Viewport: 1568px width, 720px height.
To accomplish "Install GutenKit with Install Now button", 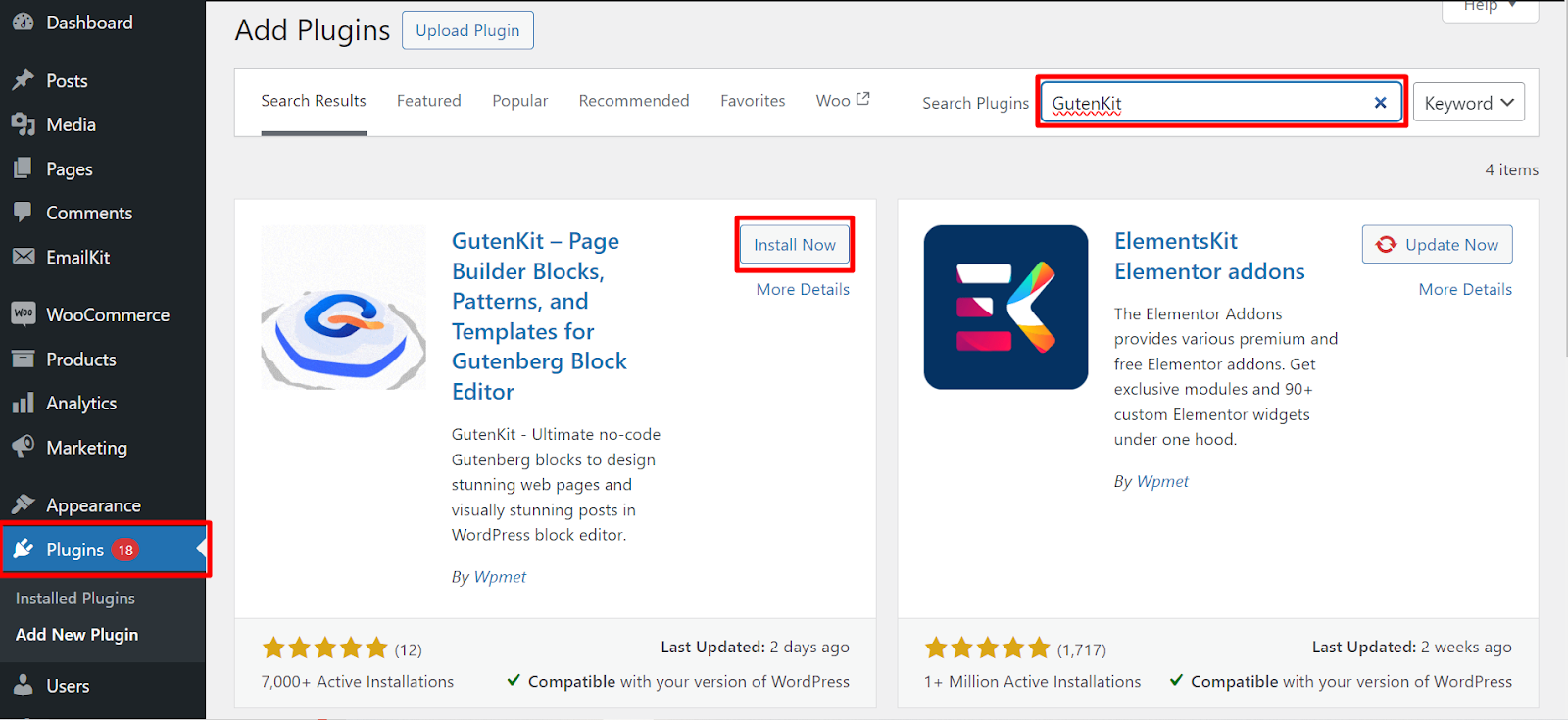I will pos(795,244).
